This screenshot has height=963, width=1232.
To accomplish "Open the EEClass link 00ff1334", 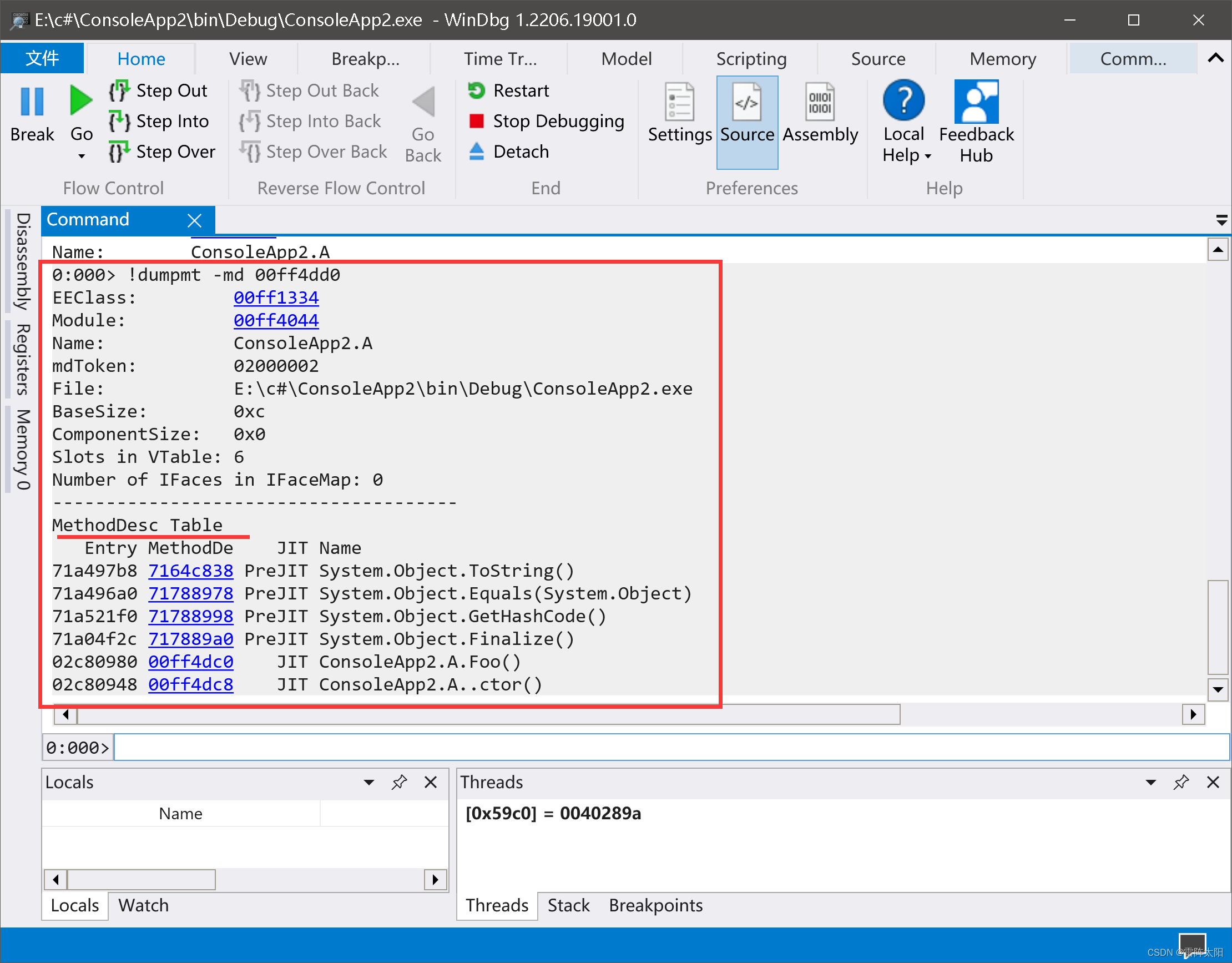I will click(276, 298).
